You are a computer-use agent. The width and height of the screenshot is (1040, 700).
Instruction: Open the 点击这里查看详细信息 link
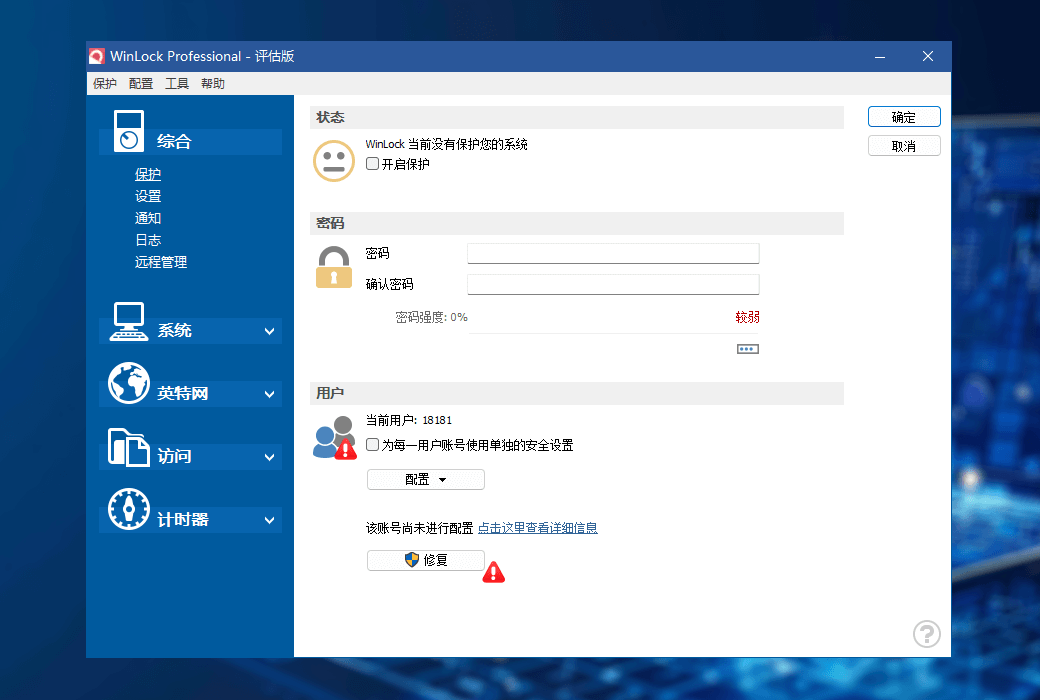(x=538, y=528)
